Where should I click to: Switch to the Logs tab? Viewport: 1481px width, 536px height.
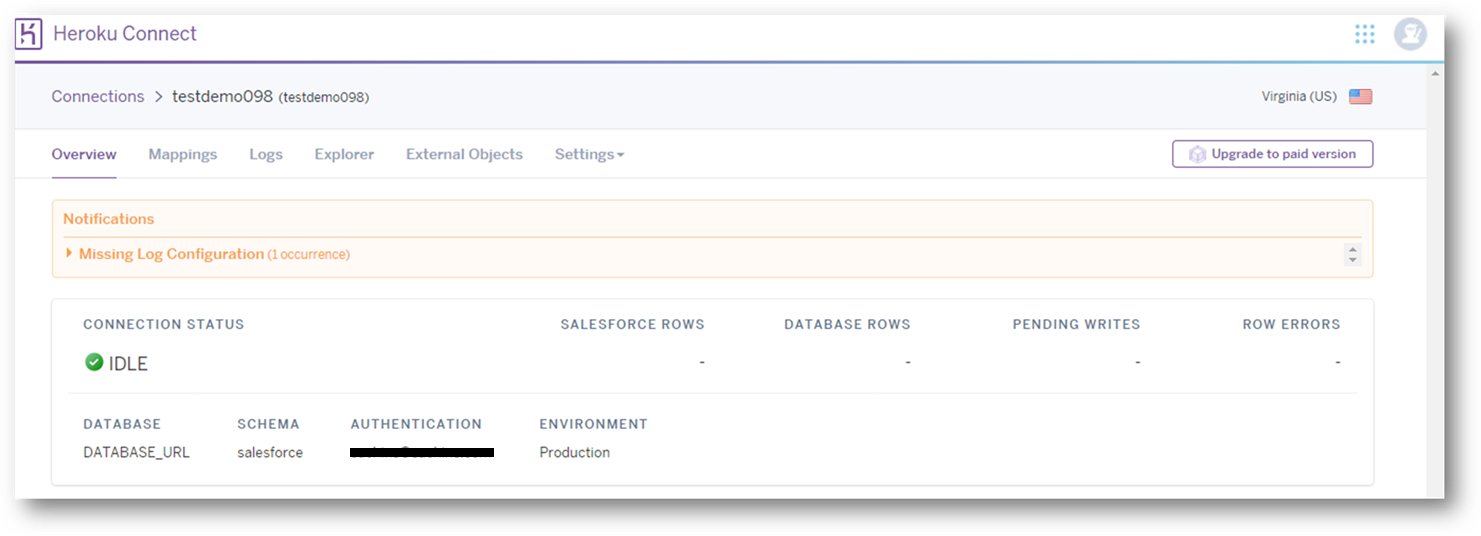click(x=266, y=154)
